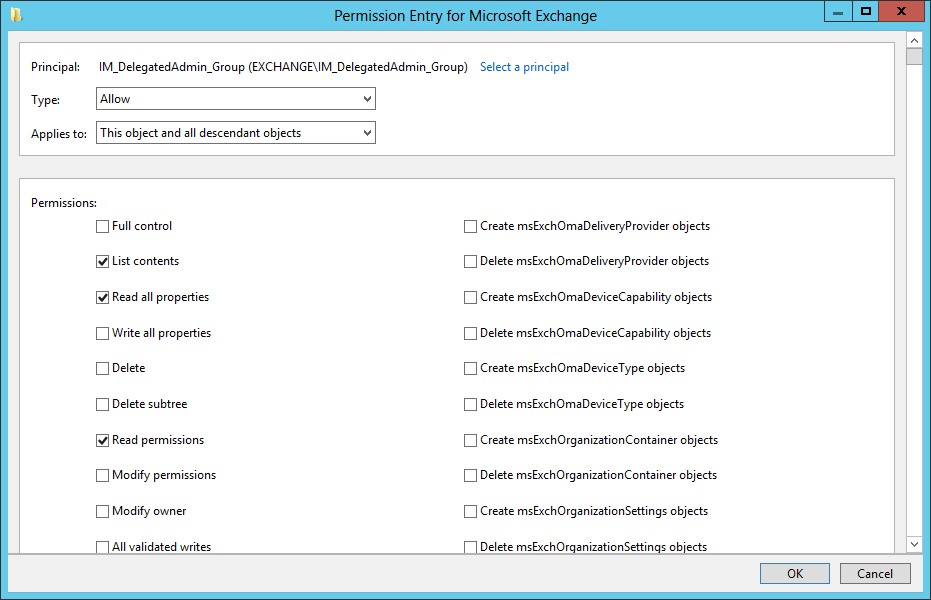The image size is (931, 600).
Task: Click the folder icon in title bar
Action: 16,15
